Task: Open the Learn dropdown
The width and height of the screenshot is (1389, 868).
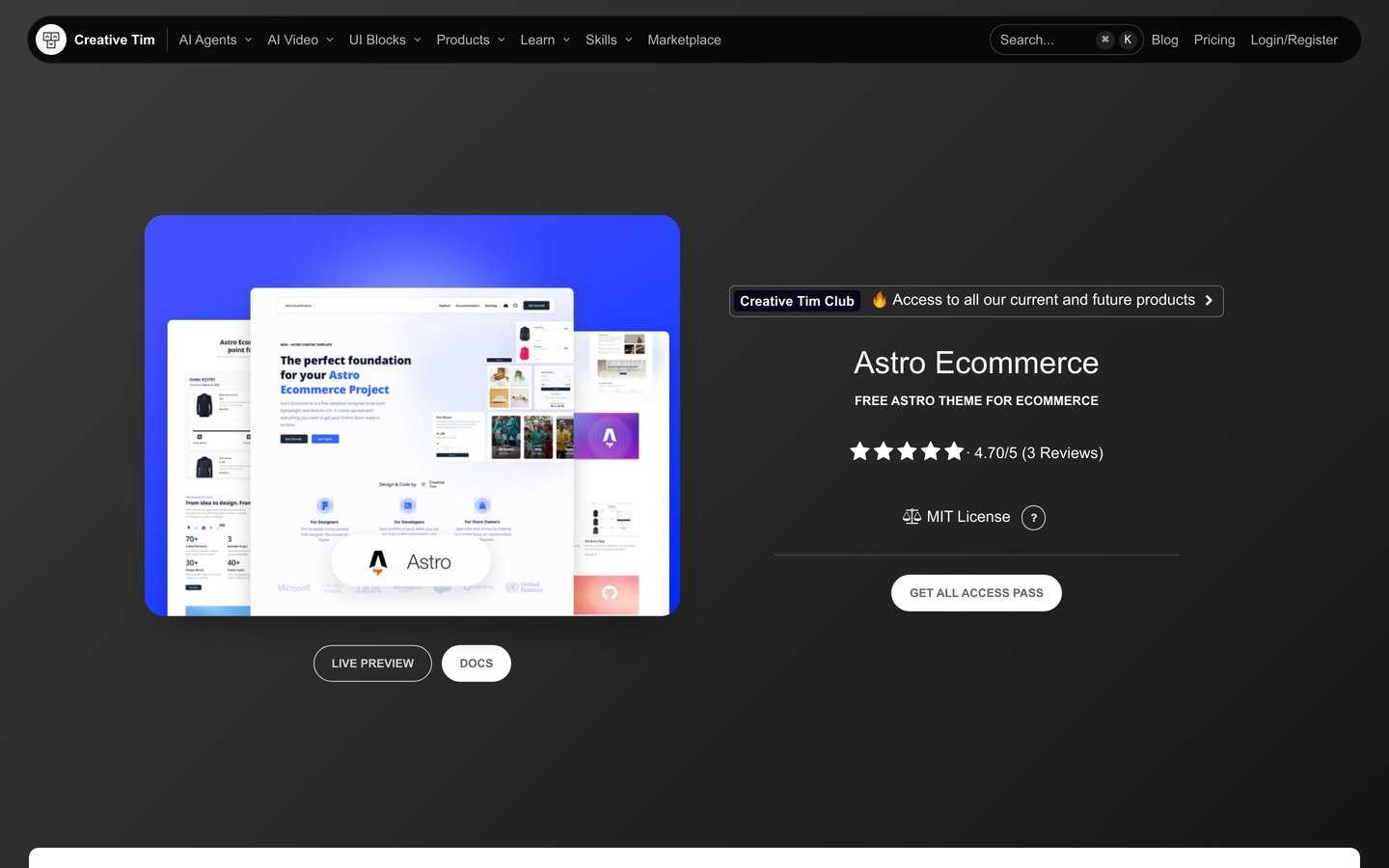Action: 545,40
